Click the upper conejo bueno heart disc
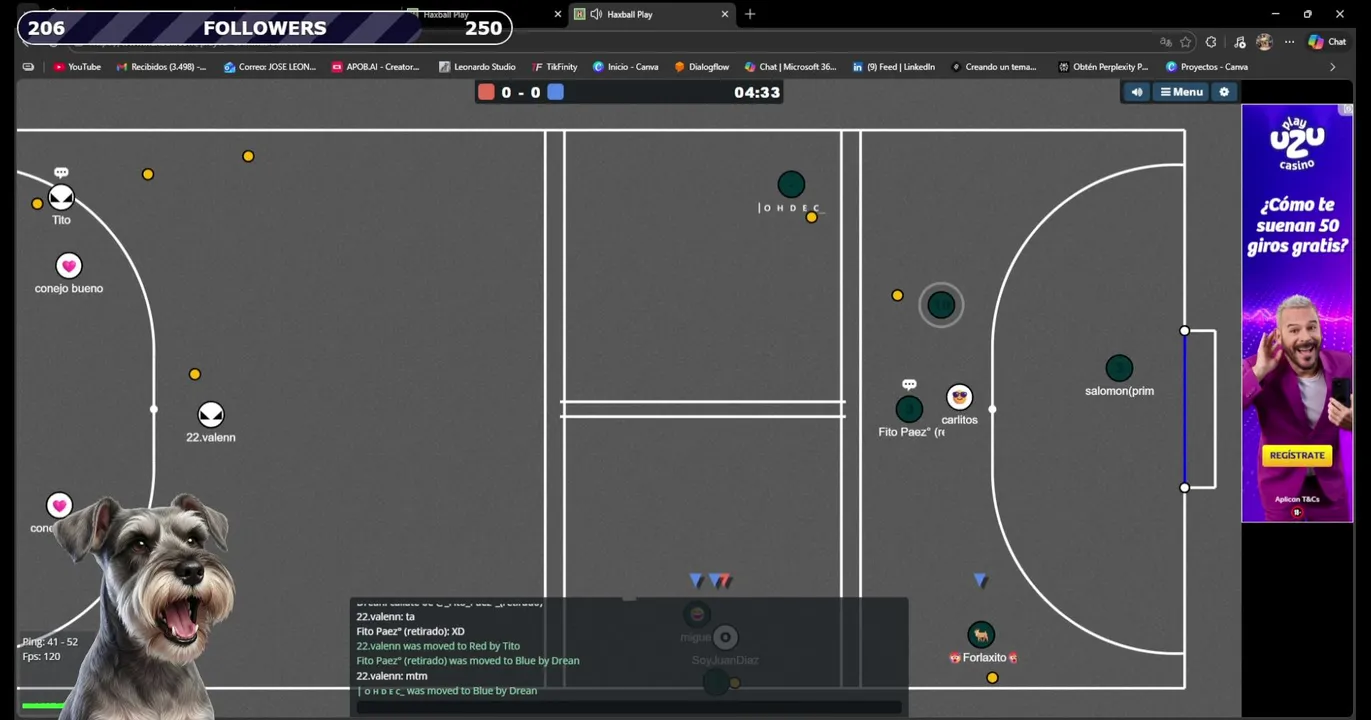The height and width of the screenshot is (720, 1371). point(69,265)
